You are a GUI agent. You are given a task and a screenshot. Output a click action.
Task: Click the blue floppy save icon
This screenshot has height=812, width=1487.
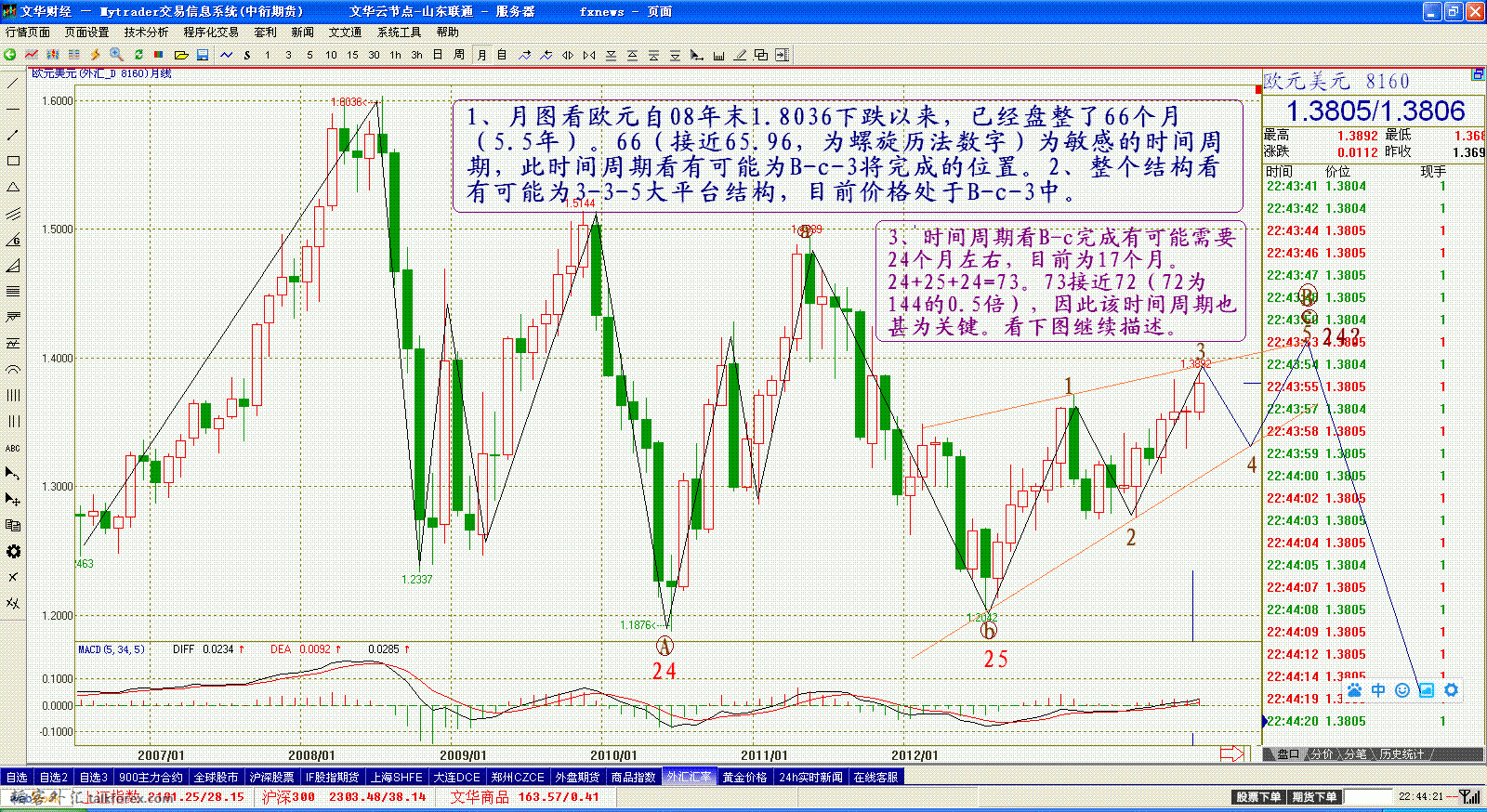(203, 55)
